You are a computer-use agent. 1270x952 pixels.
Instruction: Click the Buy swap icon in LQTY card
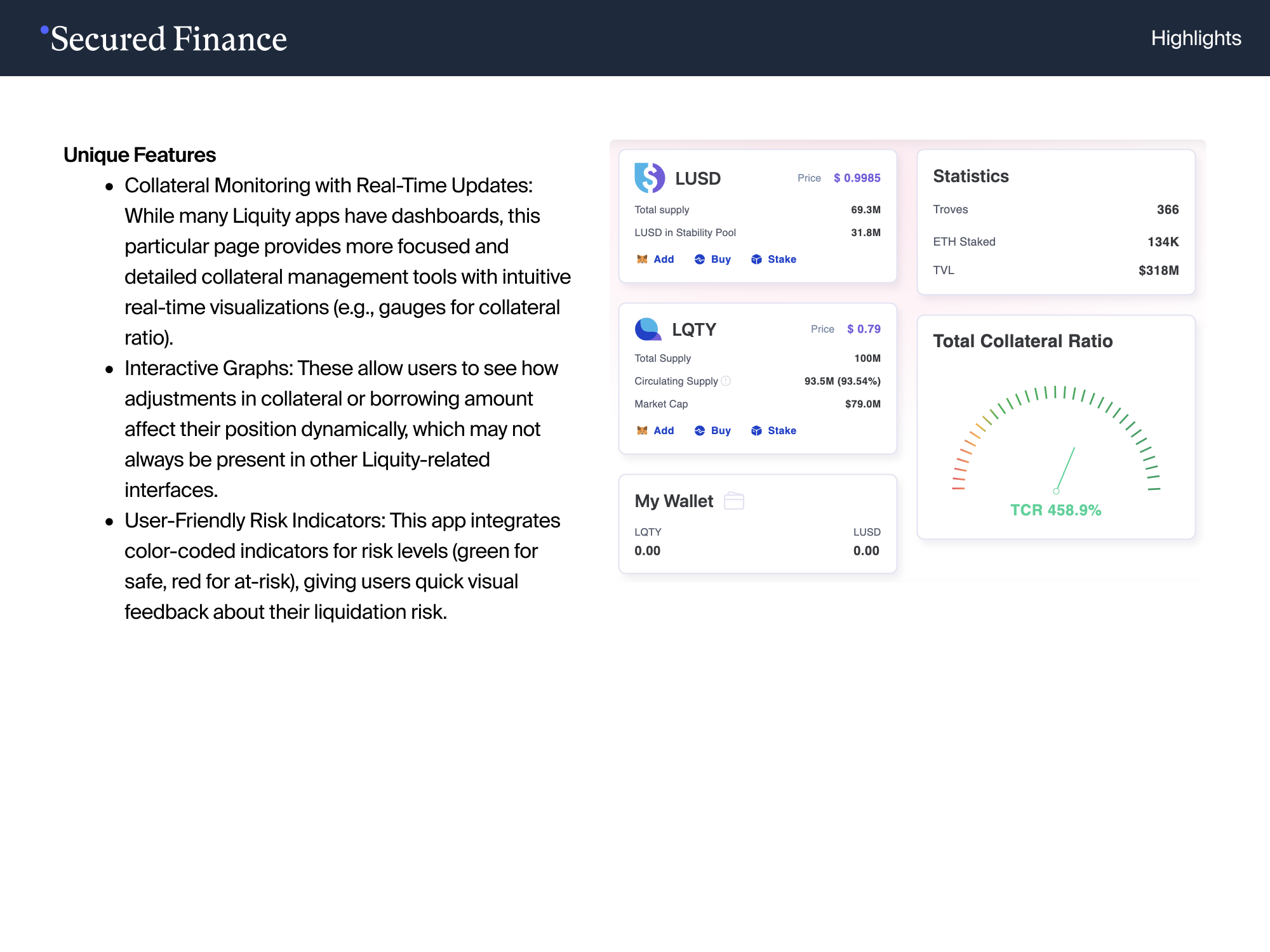700,430
